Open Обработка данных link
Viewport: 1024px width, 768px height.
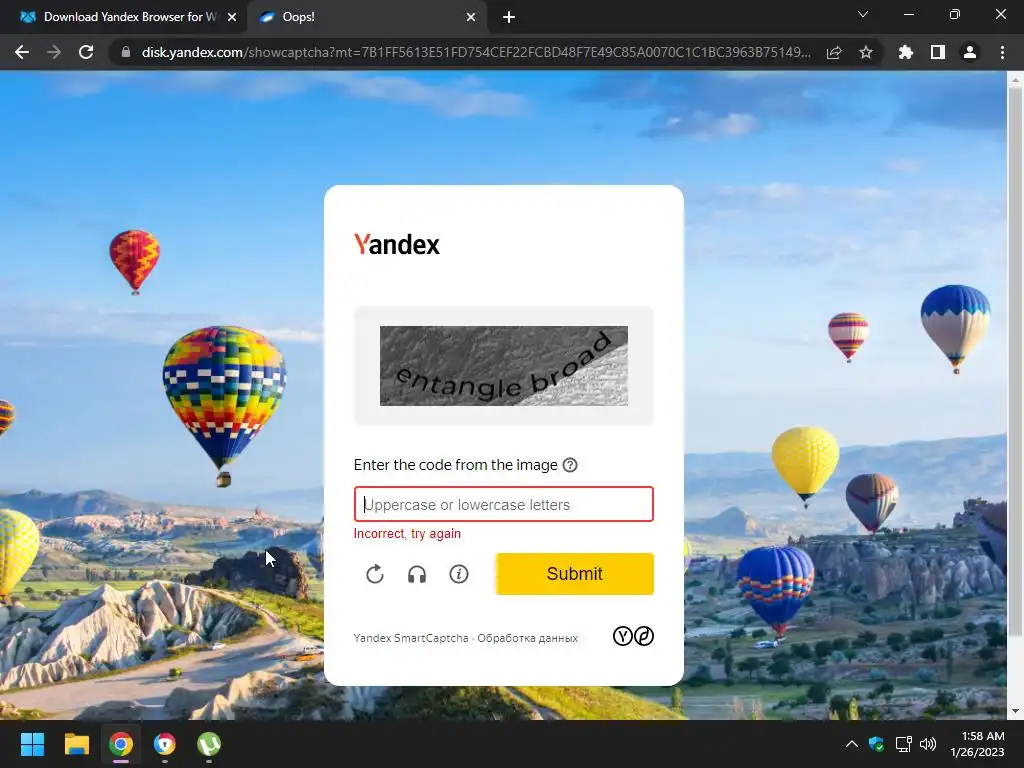coord(528,638)
